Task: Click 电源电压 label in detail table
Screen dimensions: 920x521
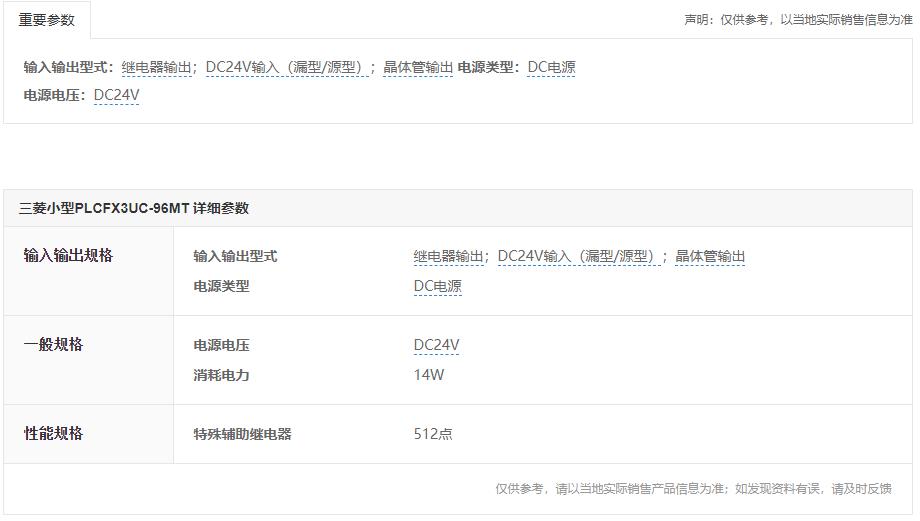Action: [x=221, y=346]
